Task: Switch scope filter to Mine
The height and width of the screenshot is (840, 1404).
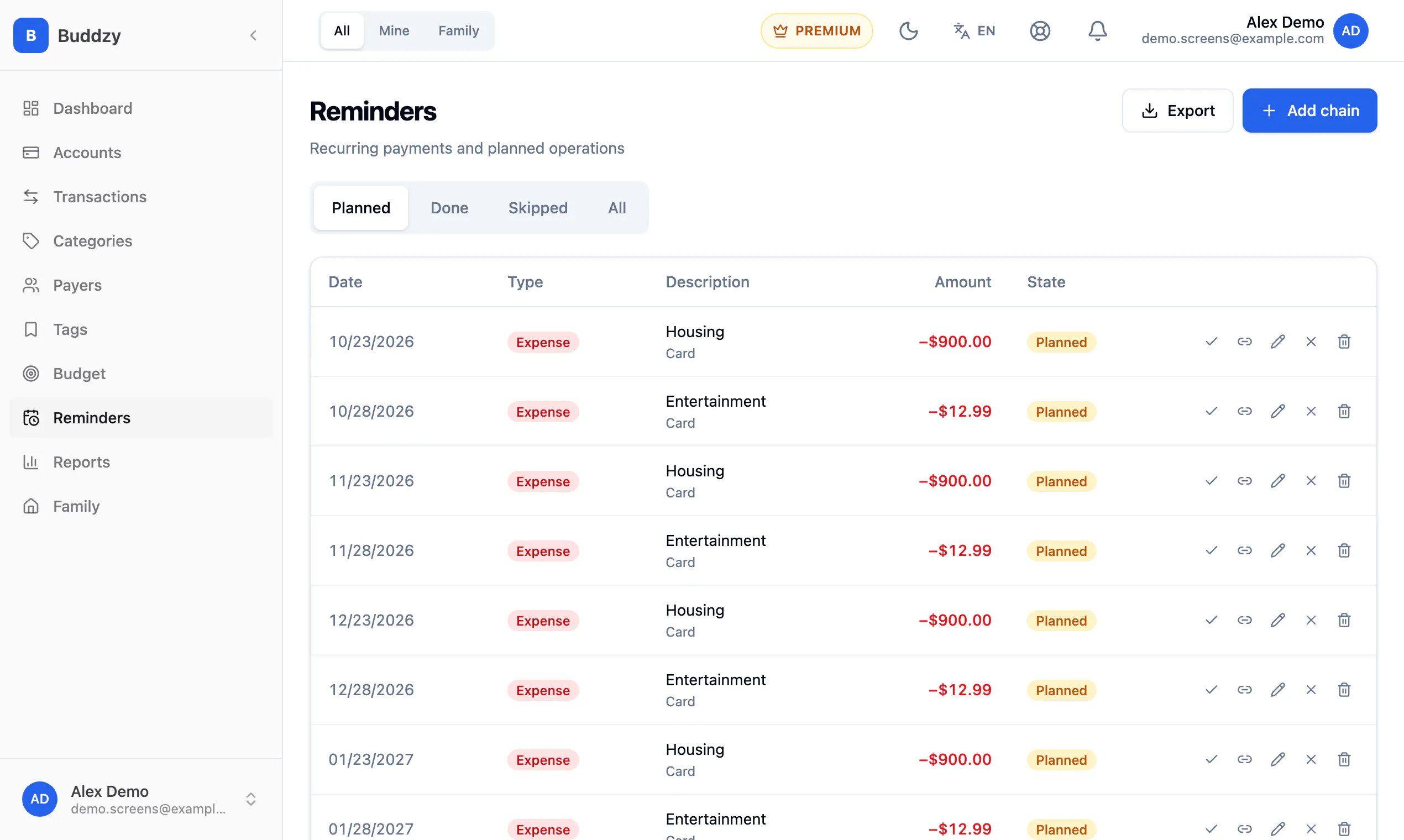Action: (x=394, y=30)
